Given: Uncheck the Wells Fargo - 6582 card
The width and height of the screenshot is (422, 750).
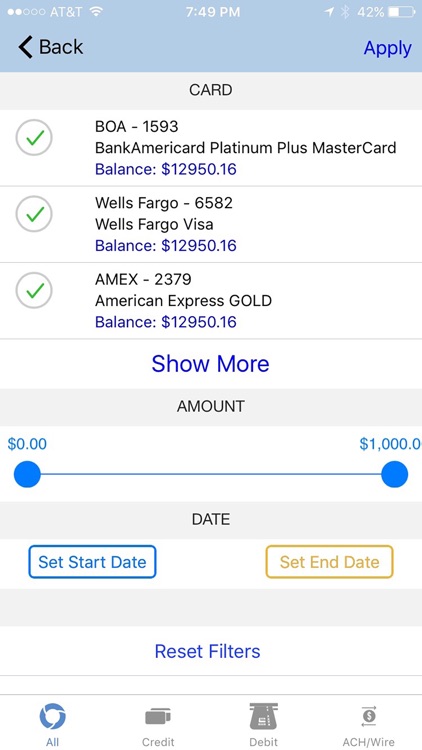Looking at the screenshot, I should [x=34, y=214].
